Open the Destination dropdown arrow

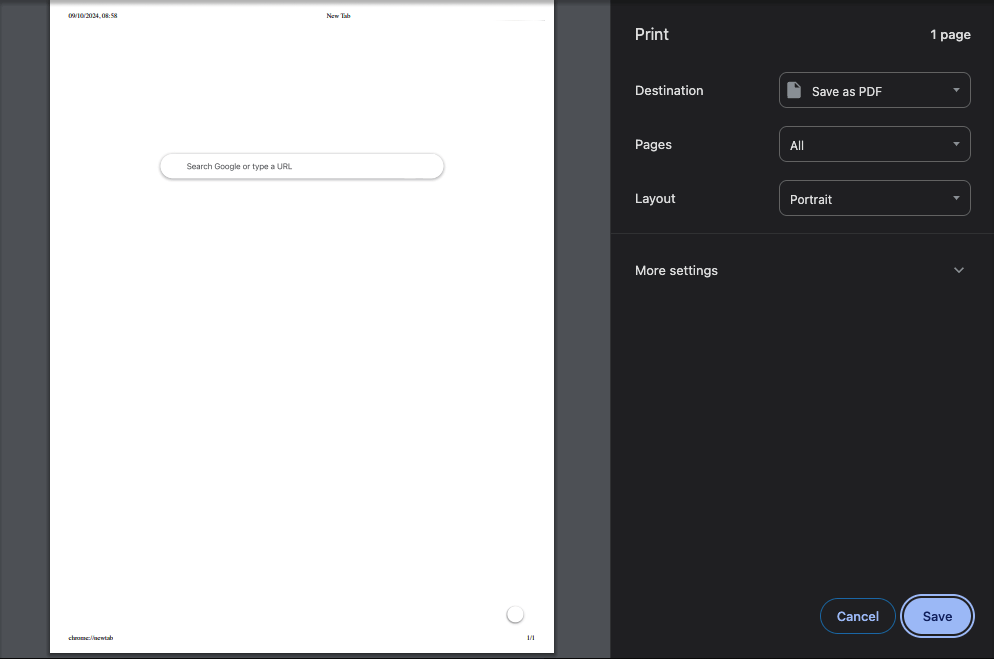[x=956, y=90]
